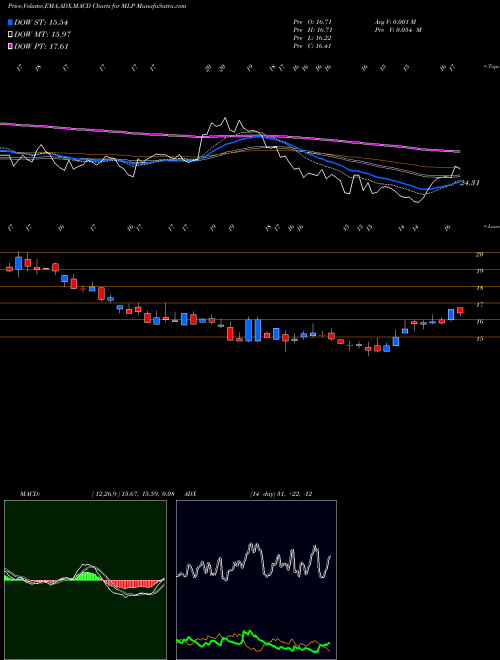Image resolution: width=500 pixels, height=660 pixels.
Task: Open the dark blue ADX chart panel
Action: (x=256, y=580)
